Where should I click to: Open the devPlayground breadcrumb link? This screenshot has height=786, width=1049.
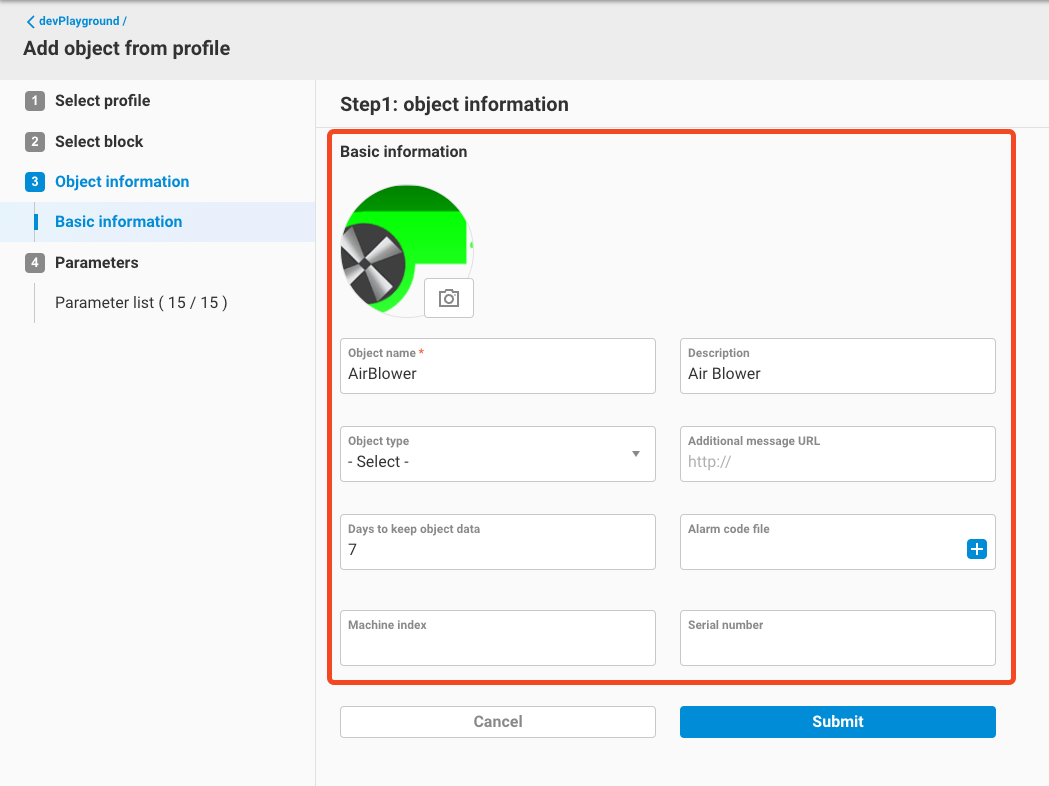coord(80,21)
